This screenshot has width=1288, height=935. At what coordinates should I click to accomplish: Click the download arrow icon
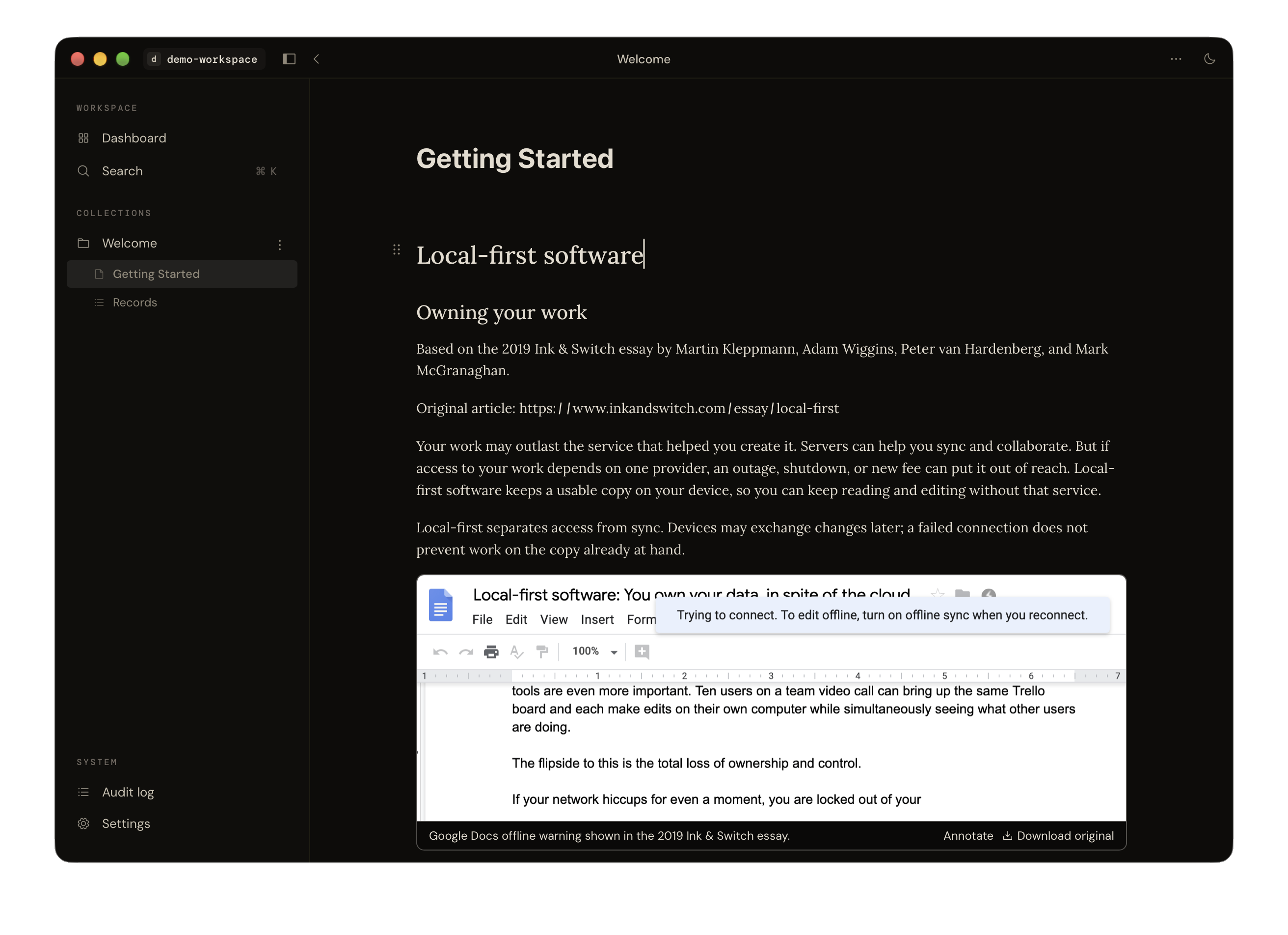(1007, 836)
